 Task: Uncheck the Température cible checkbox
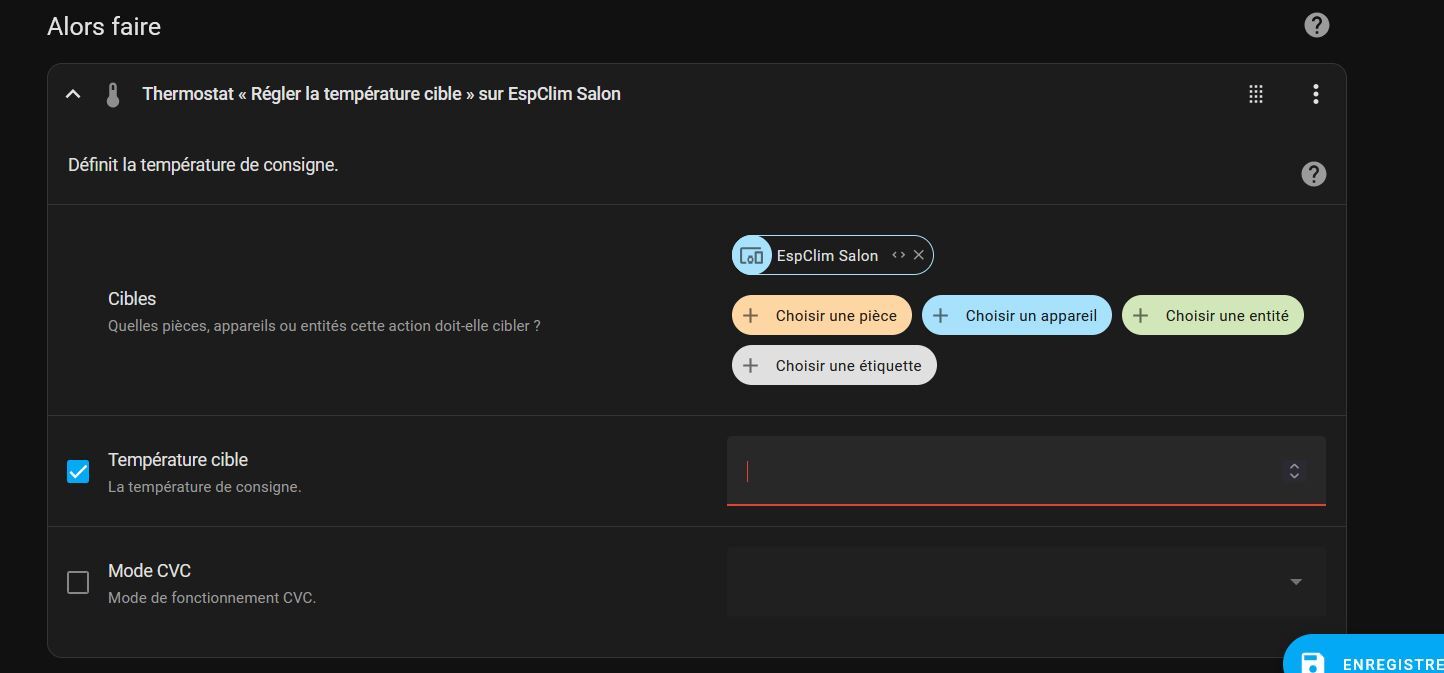click(x=78, y=471)
